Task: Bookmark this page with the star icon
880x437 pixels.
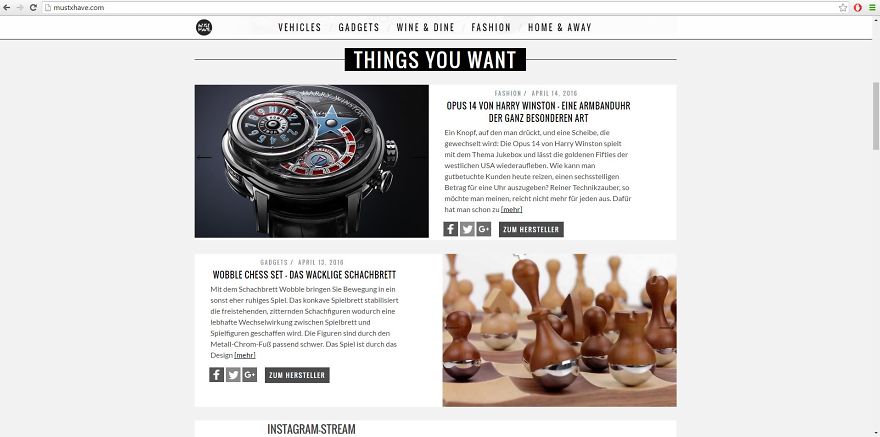Action: pos(843,8)
